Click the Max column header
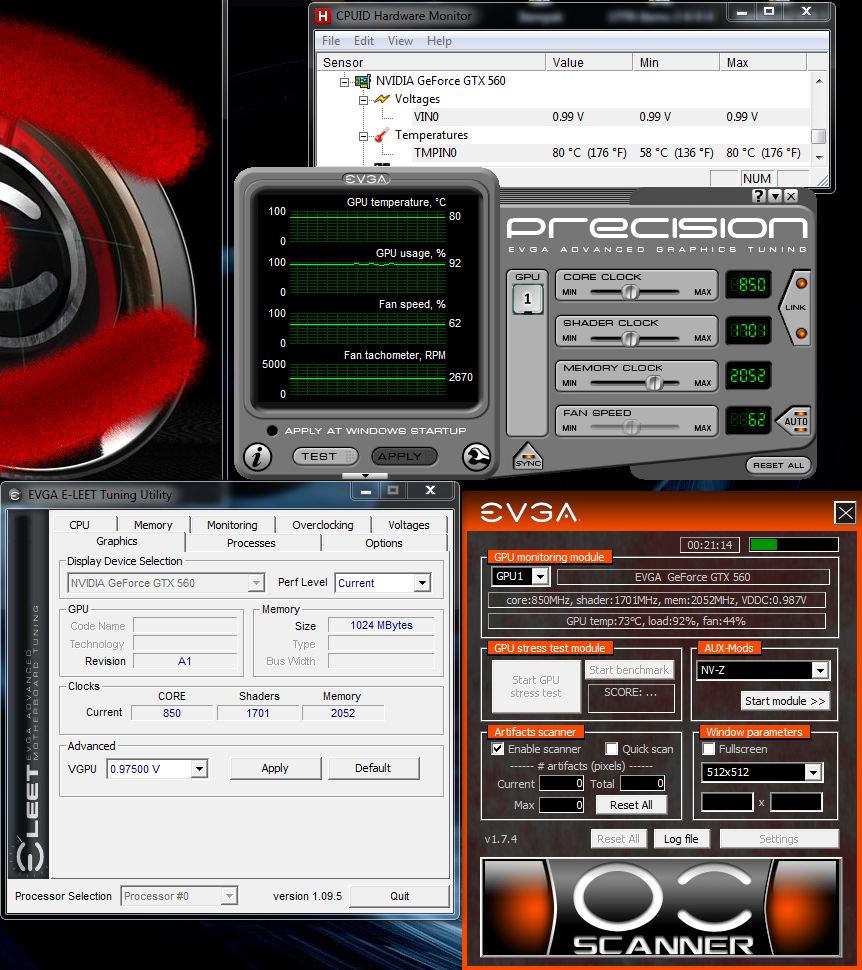The width and height of the screenshot is (862, 970). point(762,62)
